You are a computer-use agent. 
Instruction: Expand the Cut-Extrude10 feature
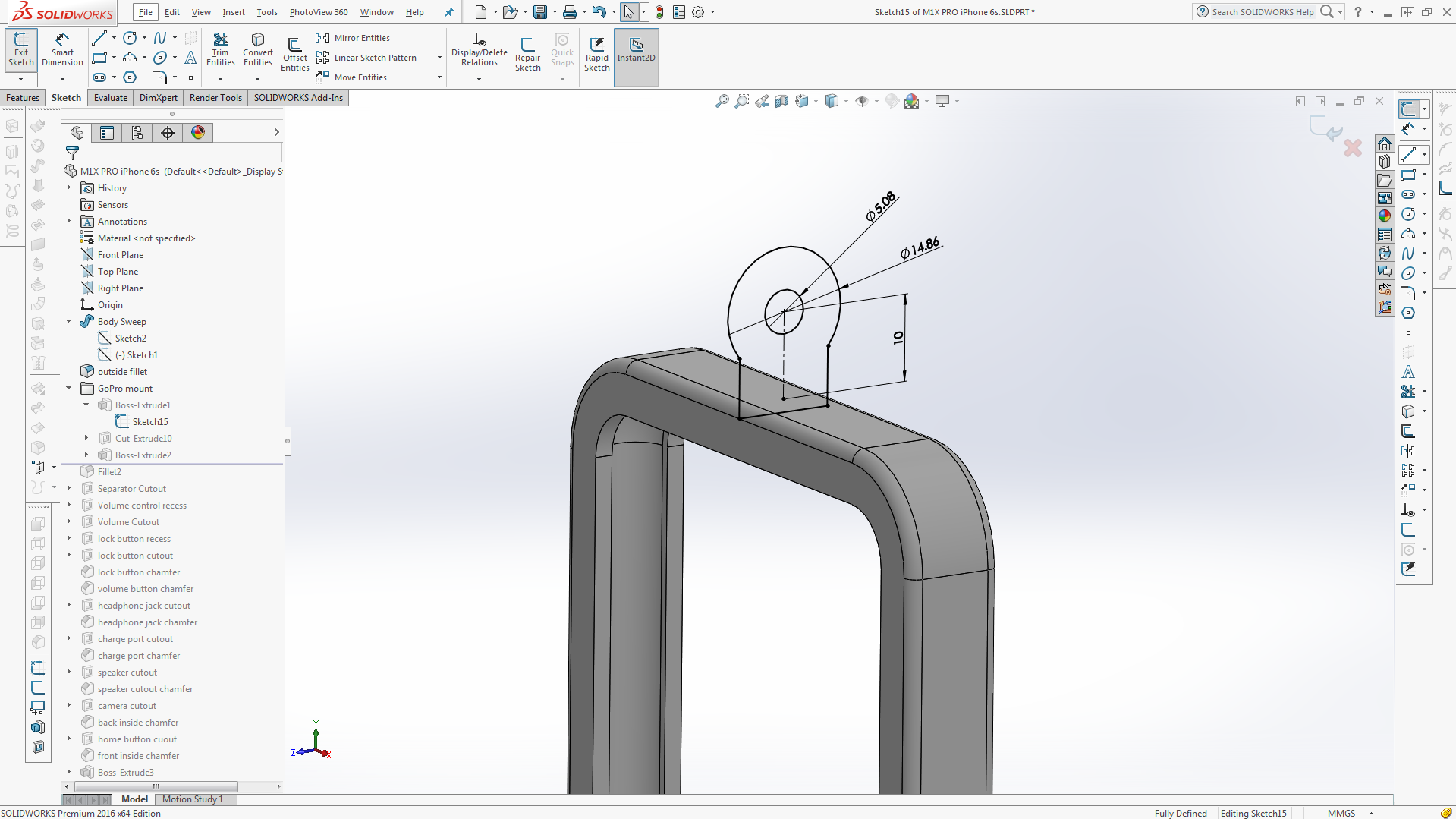86,438
